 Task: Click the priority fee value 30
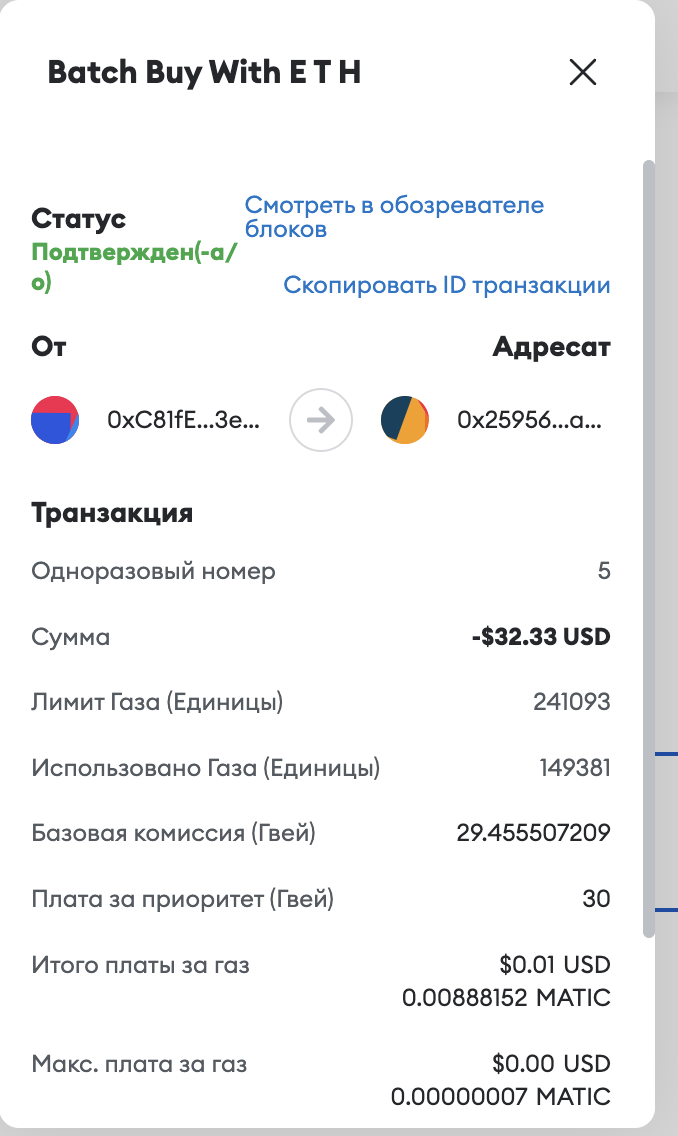596,899
